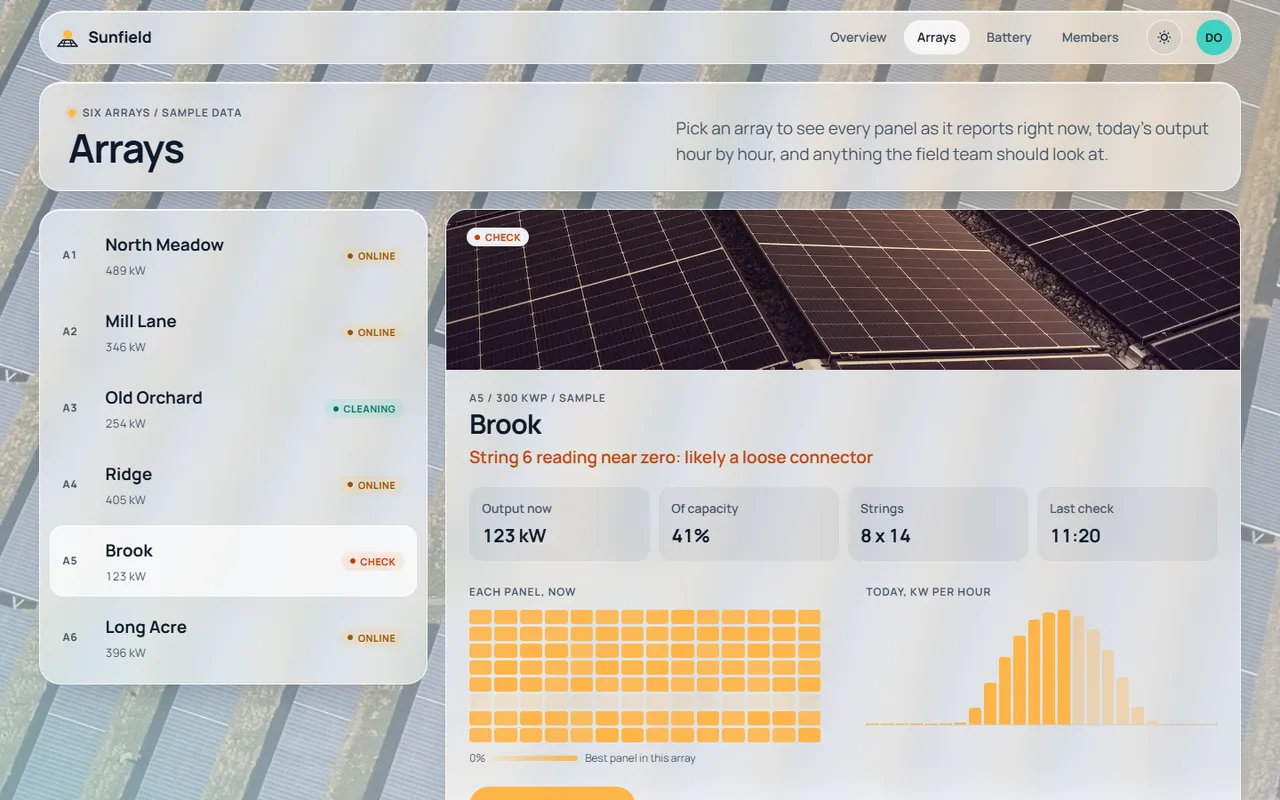Click the CHECK badge on panel photo
The height and width of the screenshot is (800, 1280).
coord(497,238)
